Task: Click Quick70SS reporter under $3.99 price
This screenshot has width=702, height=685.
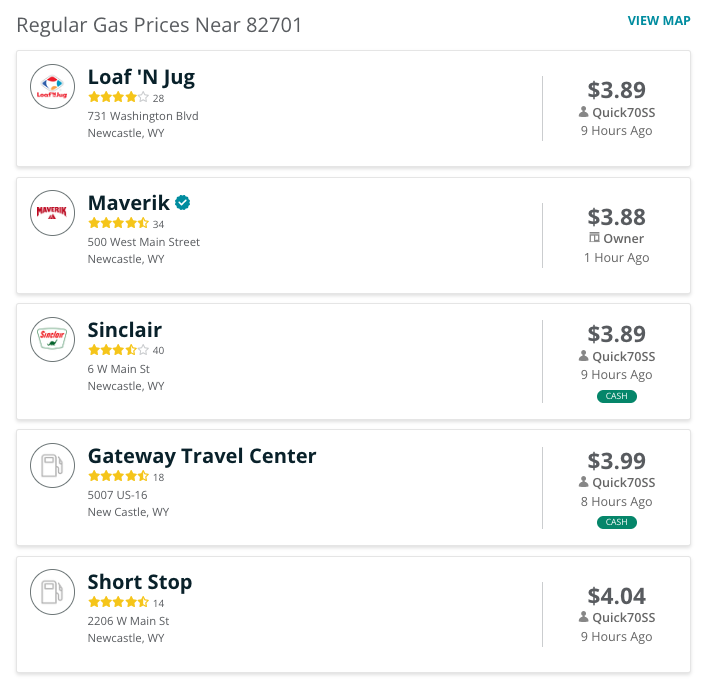Action: (617, 483)
